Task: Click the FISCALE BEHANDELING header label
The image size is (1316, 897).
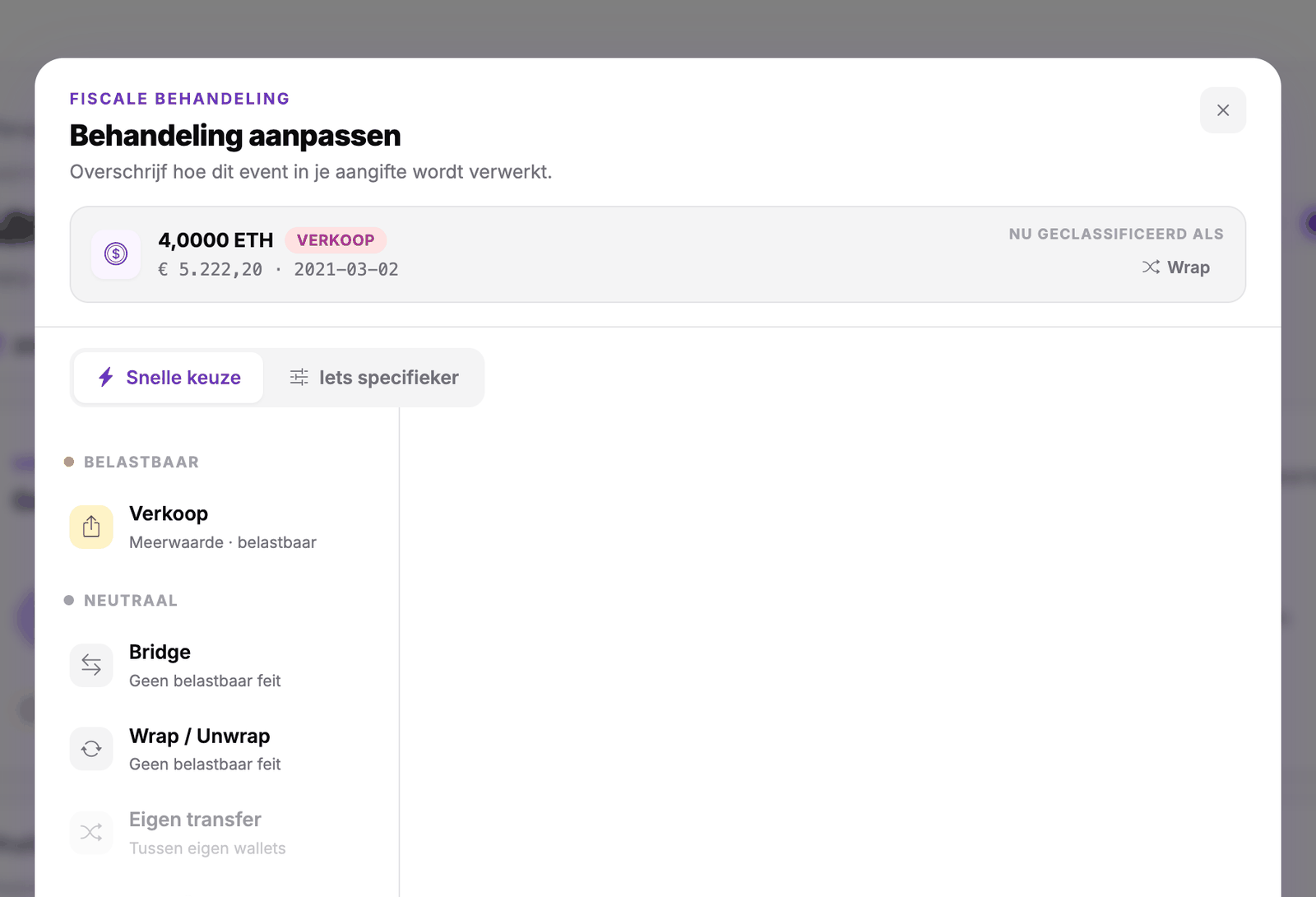Action: click(179, 99)
